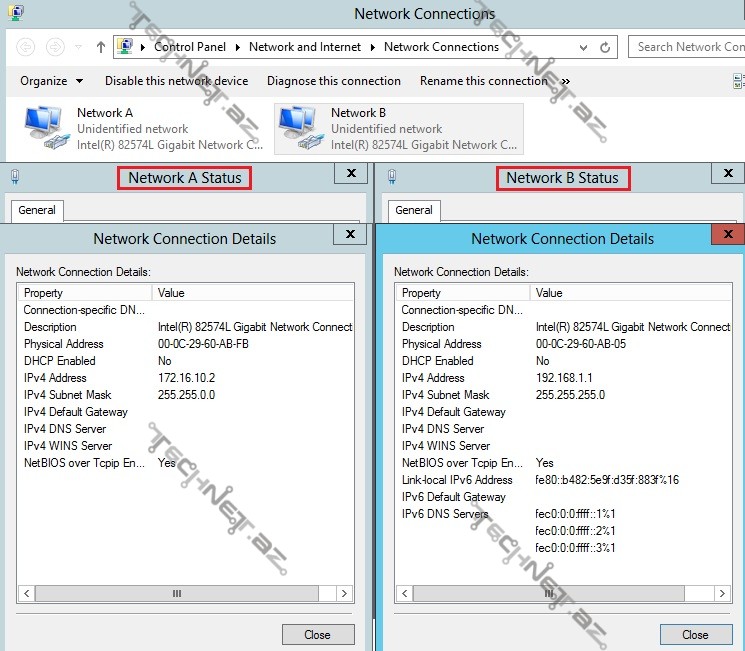Click the Refresh icon in address bar

[x=605, y=47]
